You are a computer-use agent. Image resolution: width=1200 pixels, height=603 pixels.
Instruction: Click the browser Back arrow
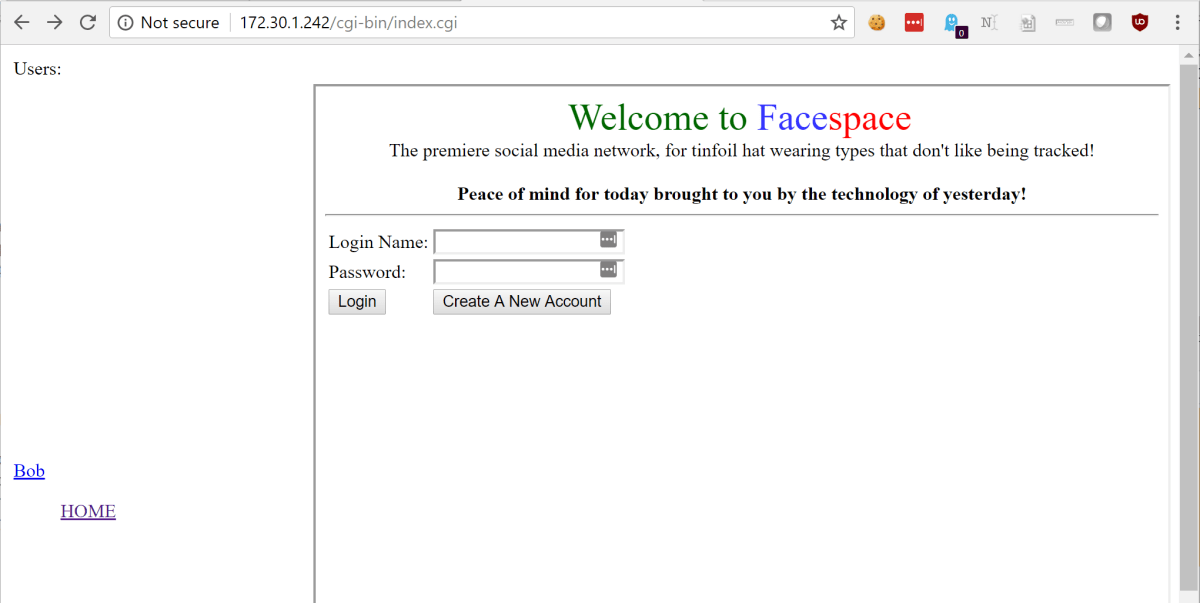tap(21, 22)
